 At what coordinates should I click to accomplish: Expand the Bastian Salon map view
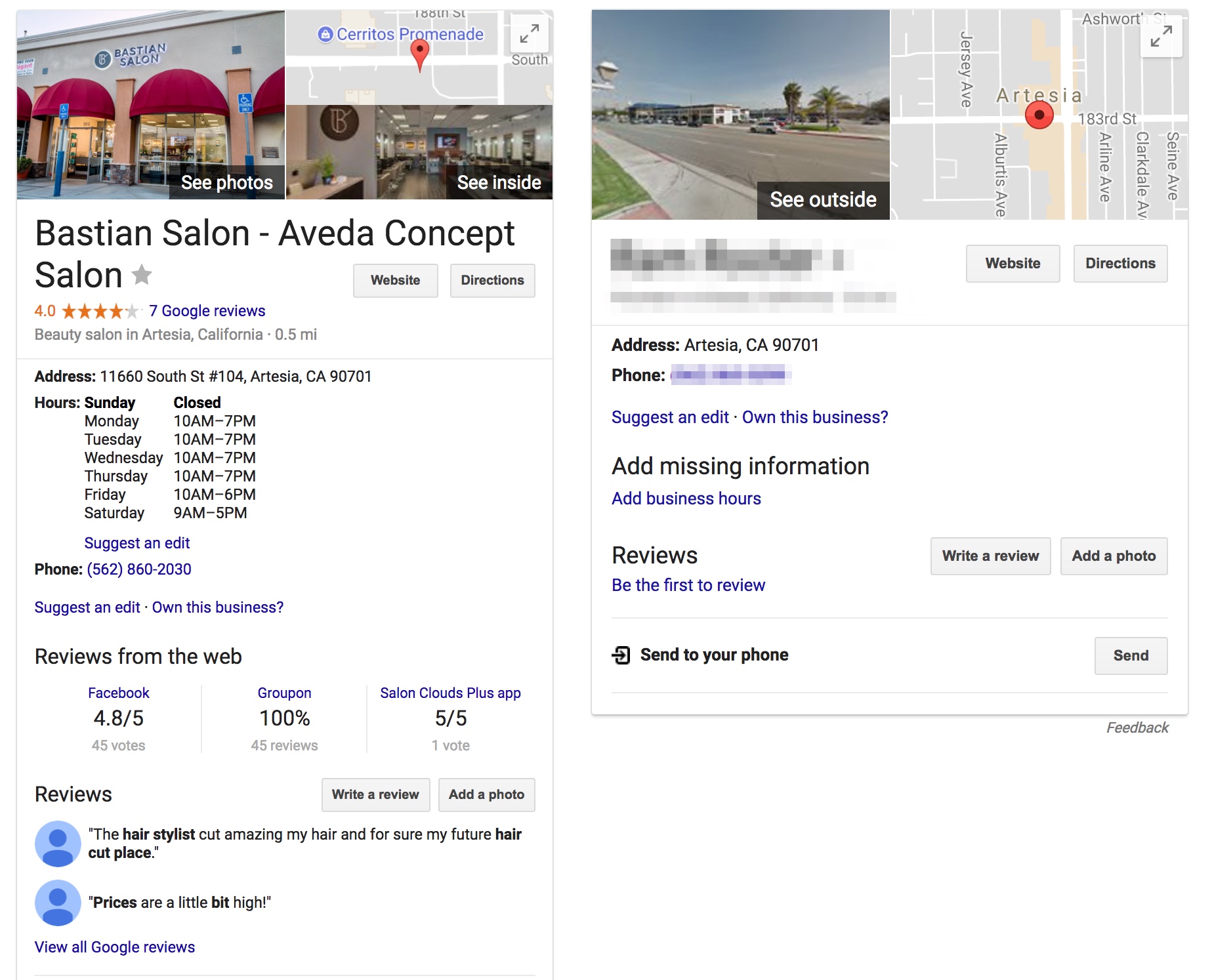529,33
